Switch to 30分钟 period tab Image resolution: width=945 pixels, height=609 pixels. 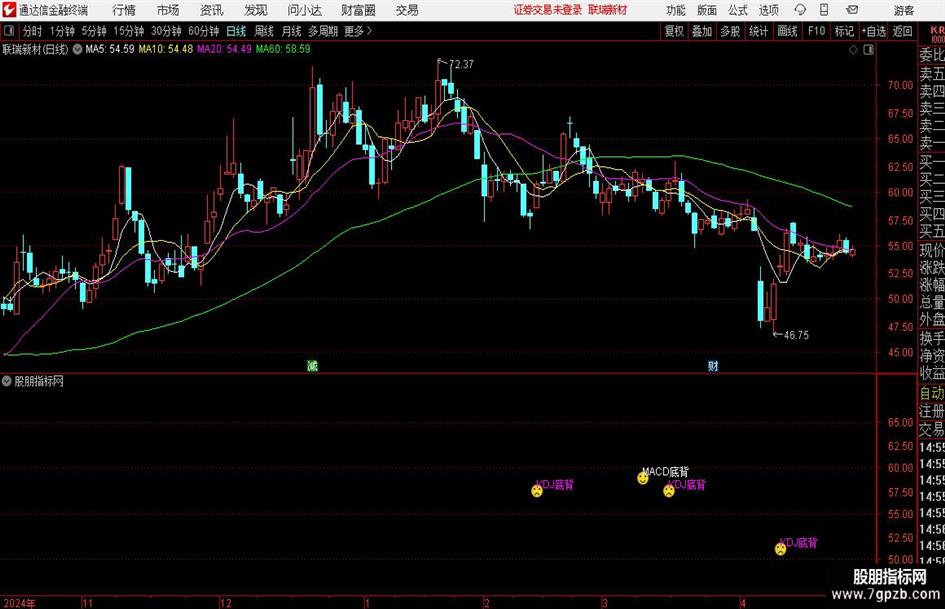[166, 31]
